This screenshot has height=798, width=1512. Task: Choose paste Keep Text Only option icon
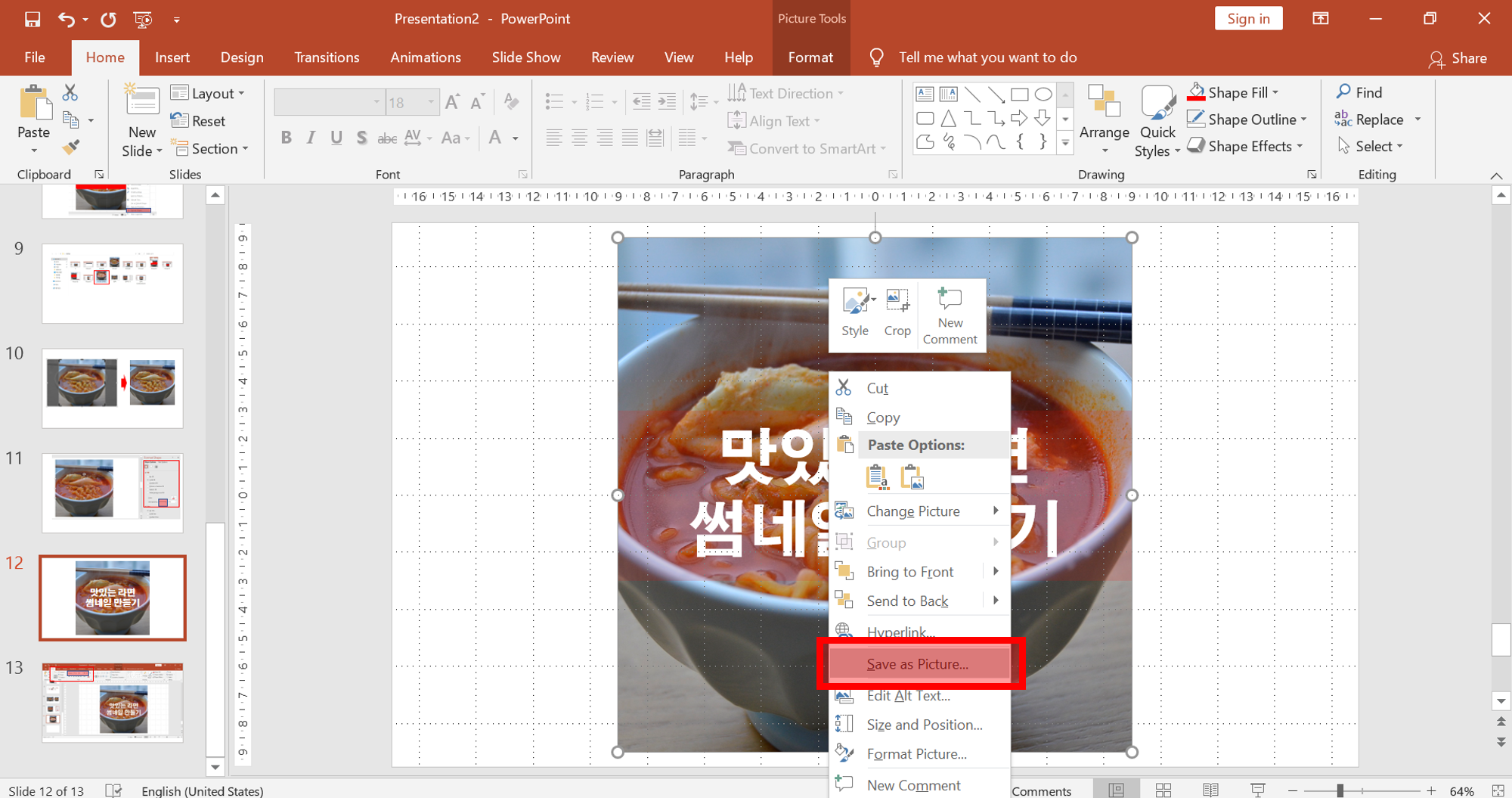877,477
